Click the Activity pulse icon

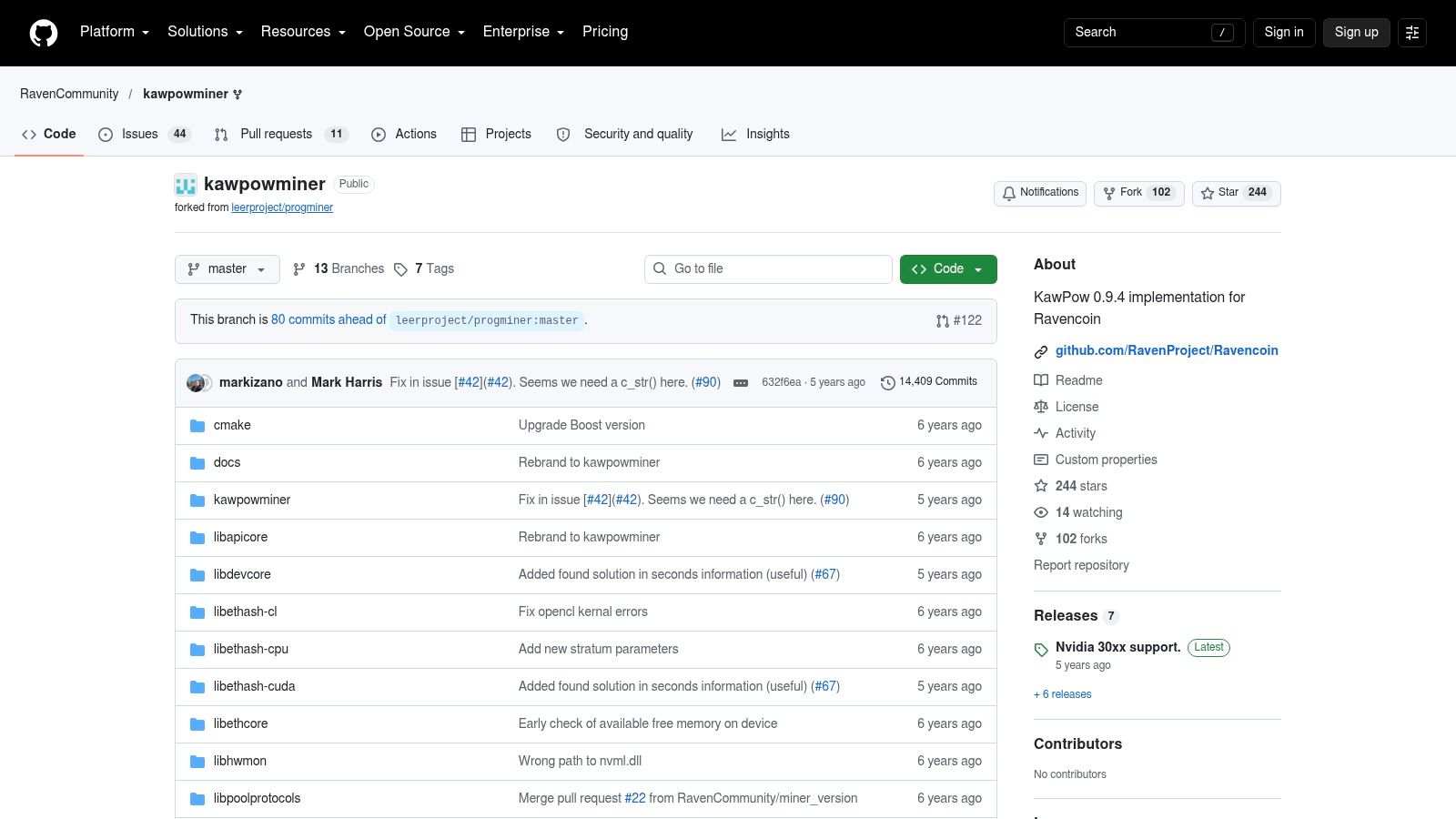pos(1041,433)
